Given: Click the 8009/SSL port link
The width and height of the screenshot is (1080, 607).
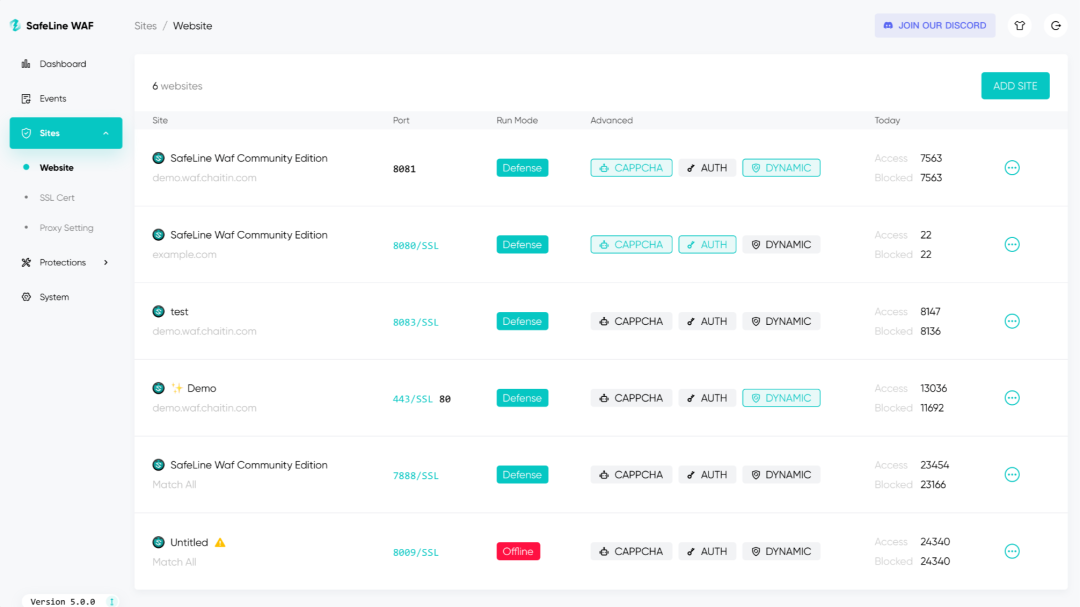Looking at the screenshot, I should tap(415, 552).
